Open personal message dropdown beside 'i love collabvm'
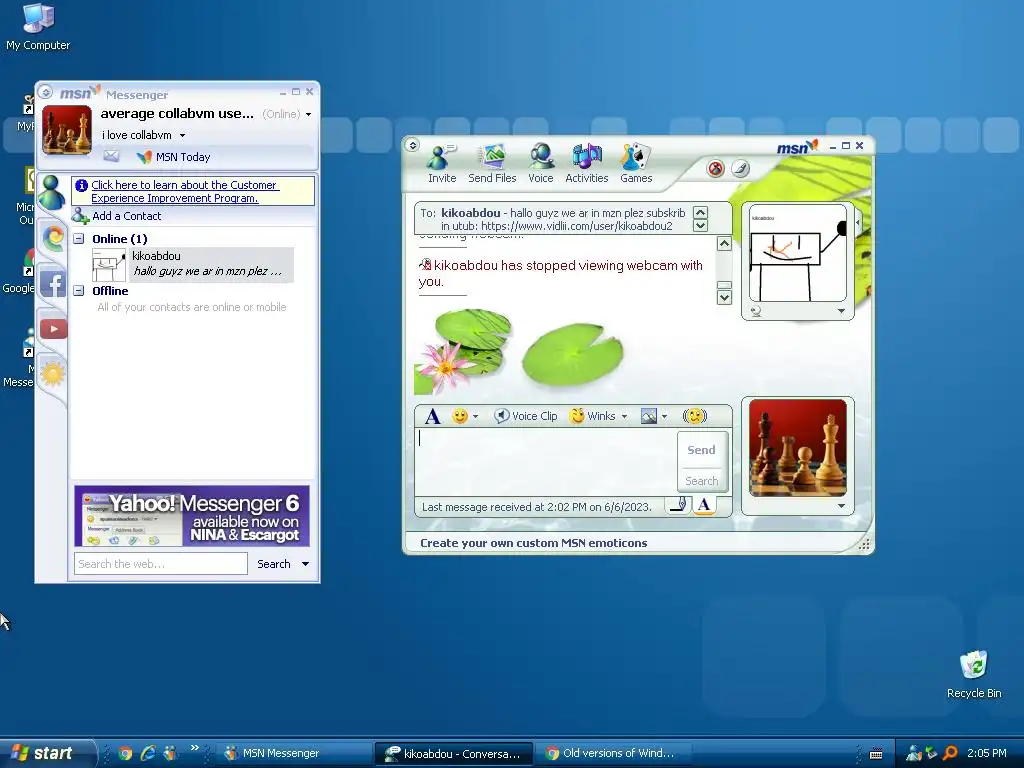The height and width of the screenshot is (768, 1024). 182,136
